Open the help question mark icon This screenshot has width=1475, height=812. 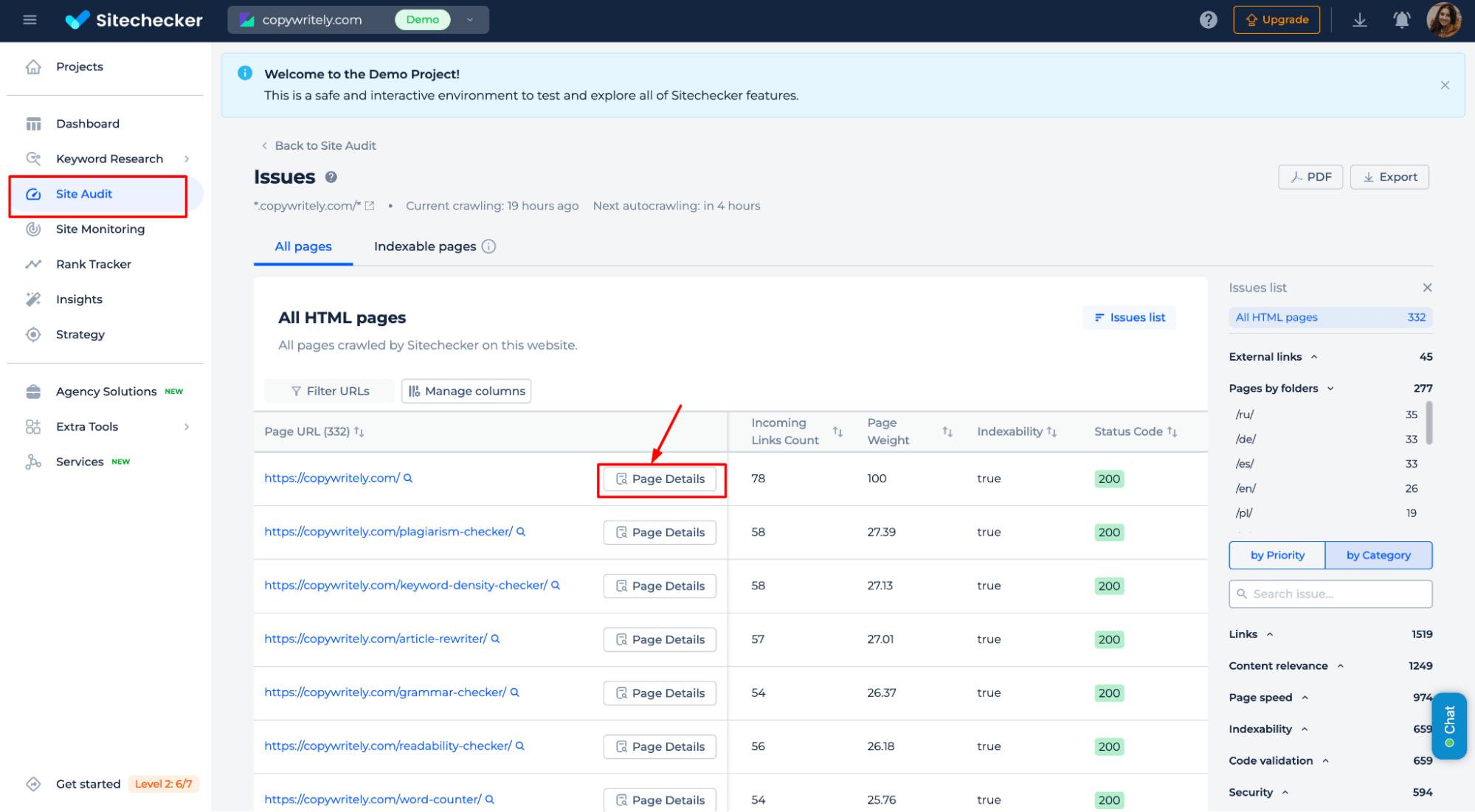(1208, 20)
